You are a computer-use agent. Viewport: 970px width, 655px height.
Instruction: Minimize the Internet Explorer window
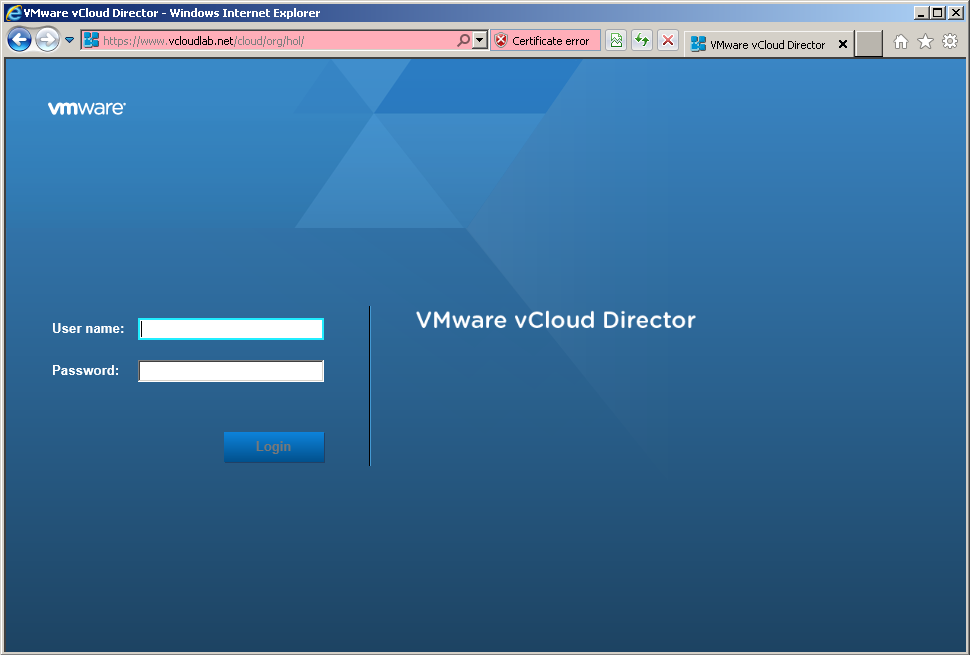[x=922, y=12]
